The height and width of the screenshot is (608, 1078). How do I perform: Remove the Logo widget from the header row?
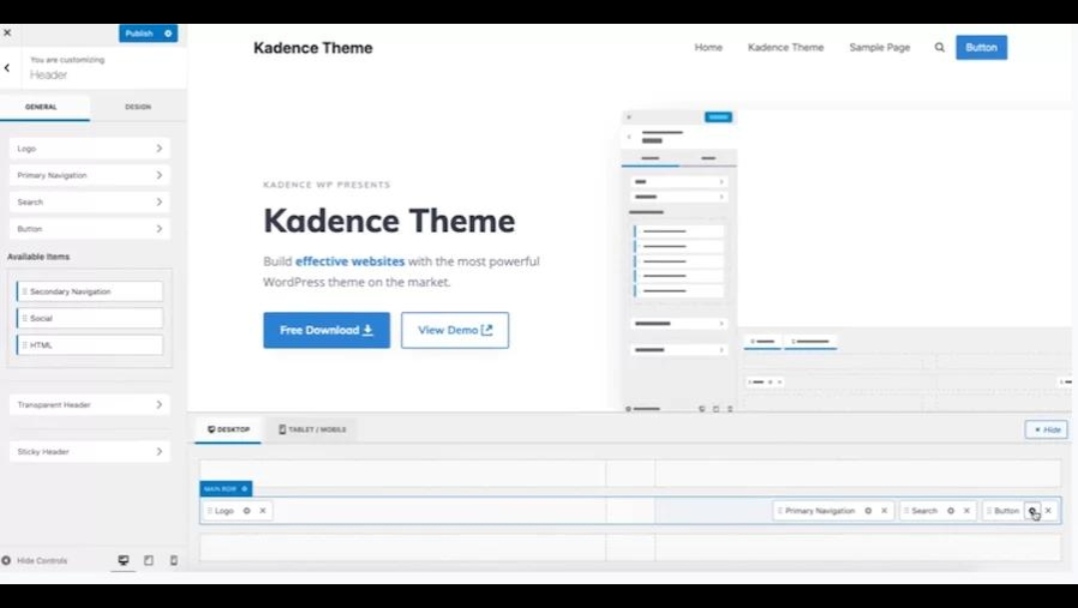pos(261,510)
